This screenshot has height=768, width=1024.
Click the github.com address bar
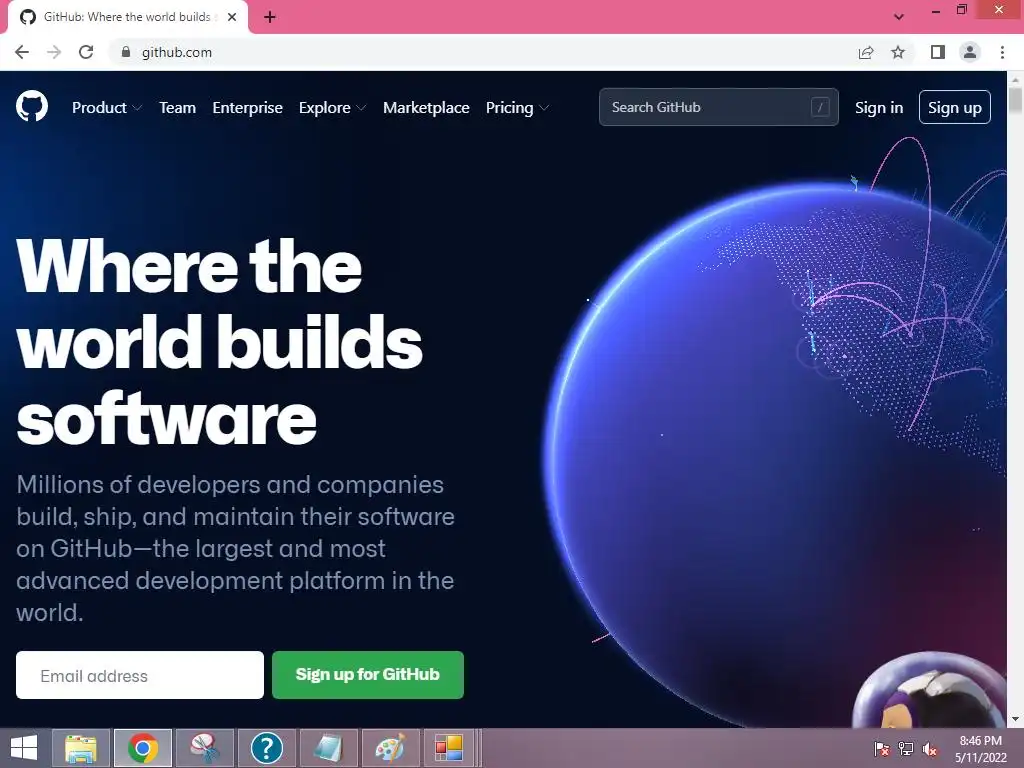coord(483,52)
